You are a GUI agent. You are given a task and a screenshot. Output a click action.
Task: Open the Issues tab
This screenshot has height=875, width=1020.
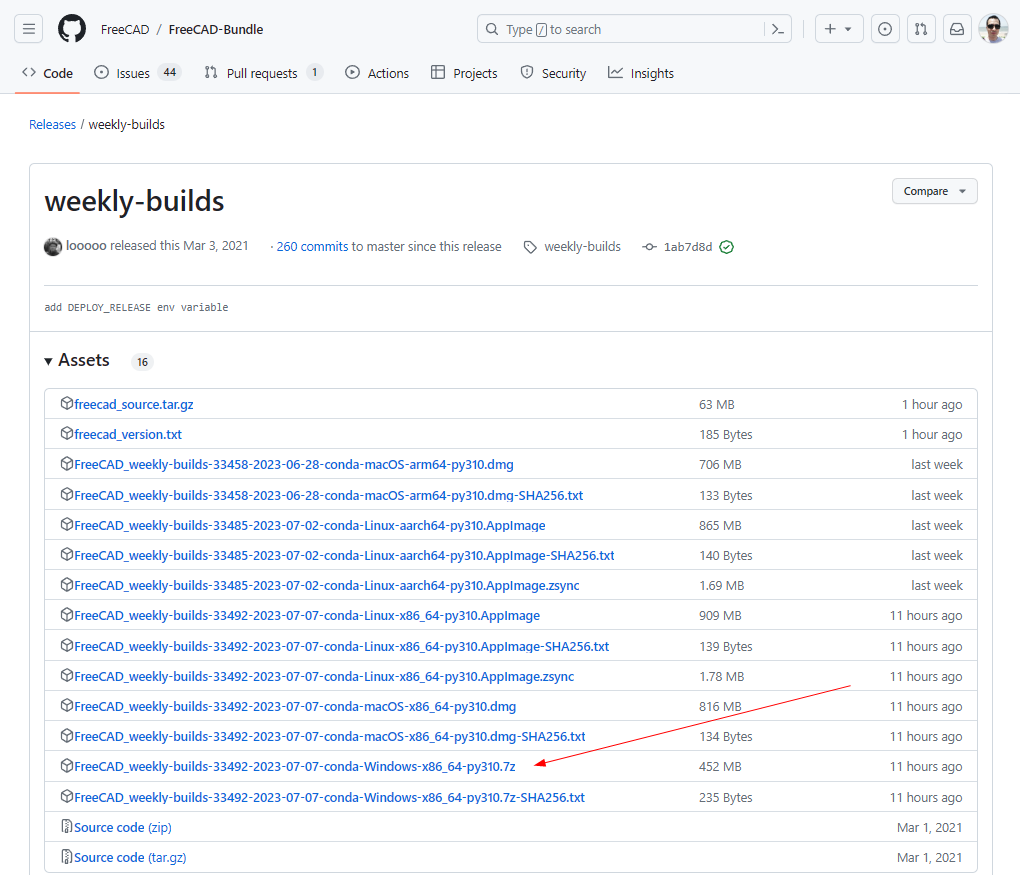pyautogui.click(x=137, y=74)
